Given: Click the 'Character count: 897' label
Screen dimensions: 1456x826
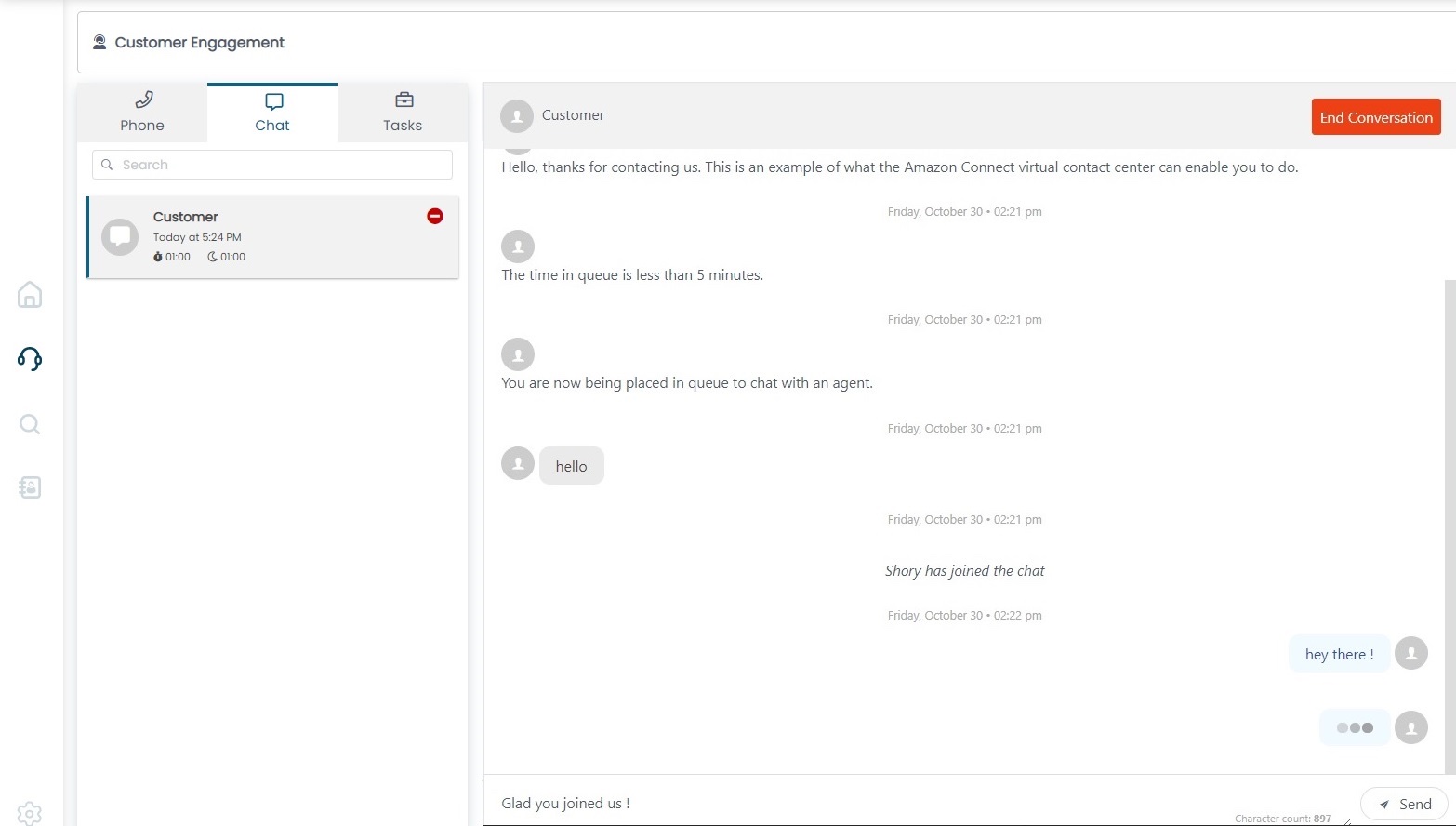Looking at the screenshot, I should [x=1283, y=819].
